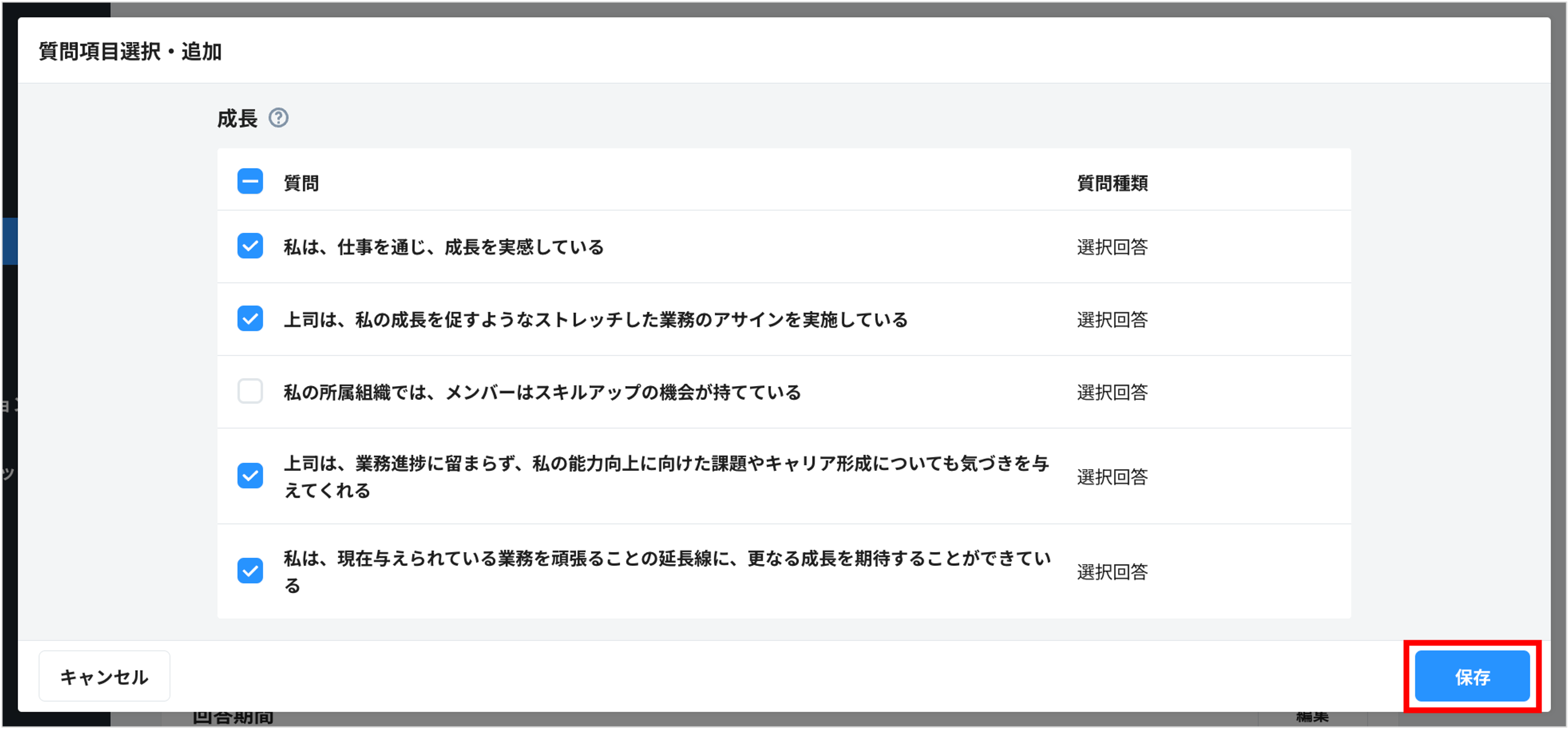Click the 質問 column header
This screenshot has height=729, width=1568.
(x=302, y=183)
